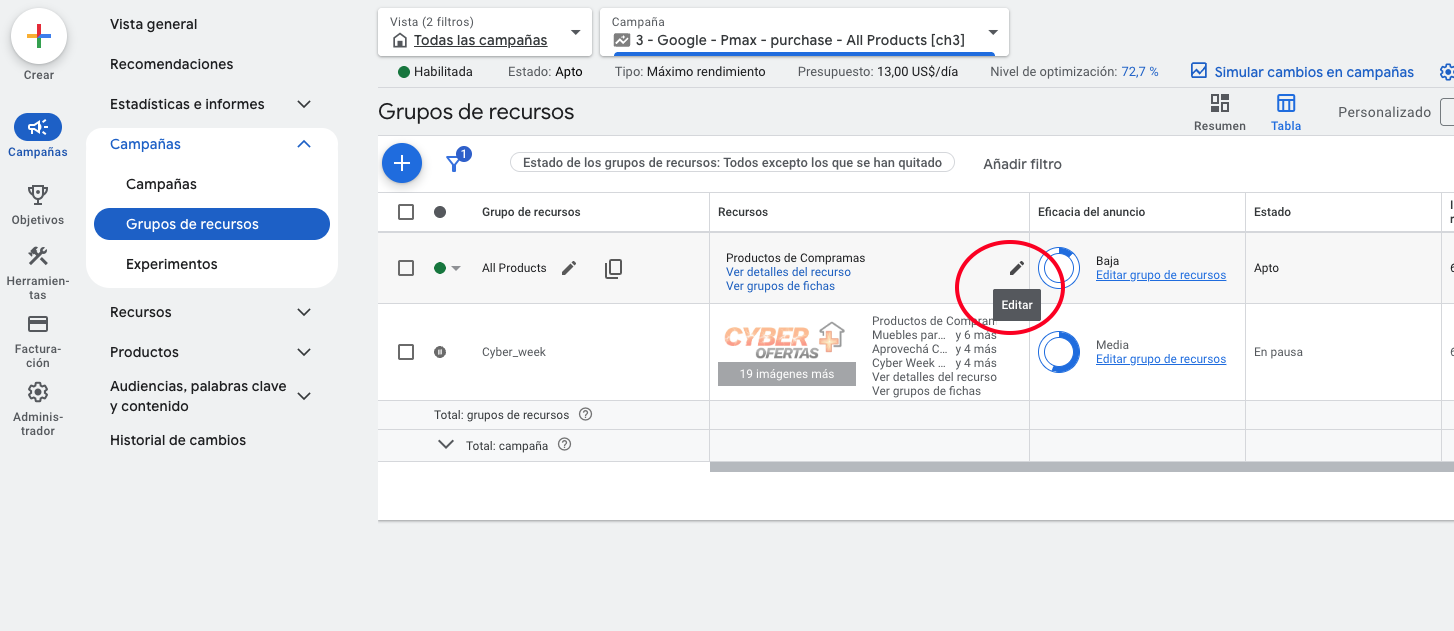
Task: Click the blue plus button to add asset group
Action: click(x=401, y=162)
